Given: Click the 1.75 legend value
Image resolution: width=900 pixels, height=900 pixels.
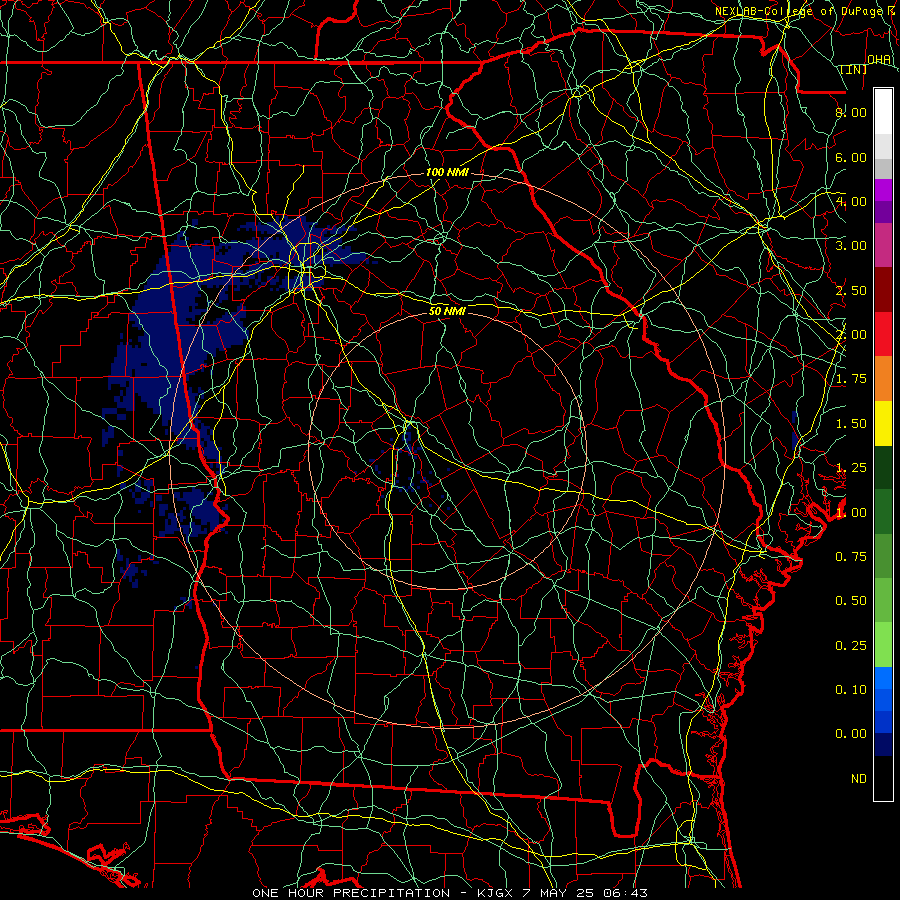Looking at the screenshot, I should click(851, 379).
